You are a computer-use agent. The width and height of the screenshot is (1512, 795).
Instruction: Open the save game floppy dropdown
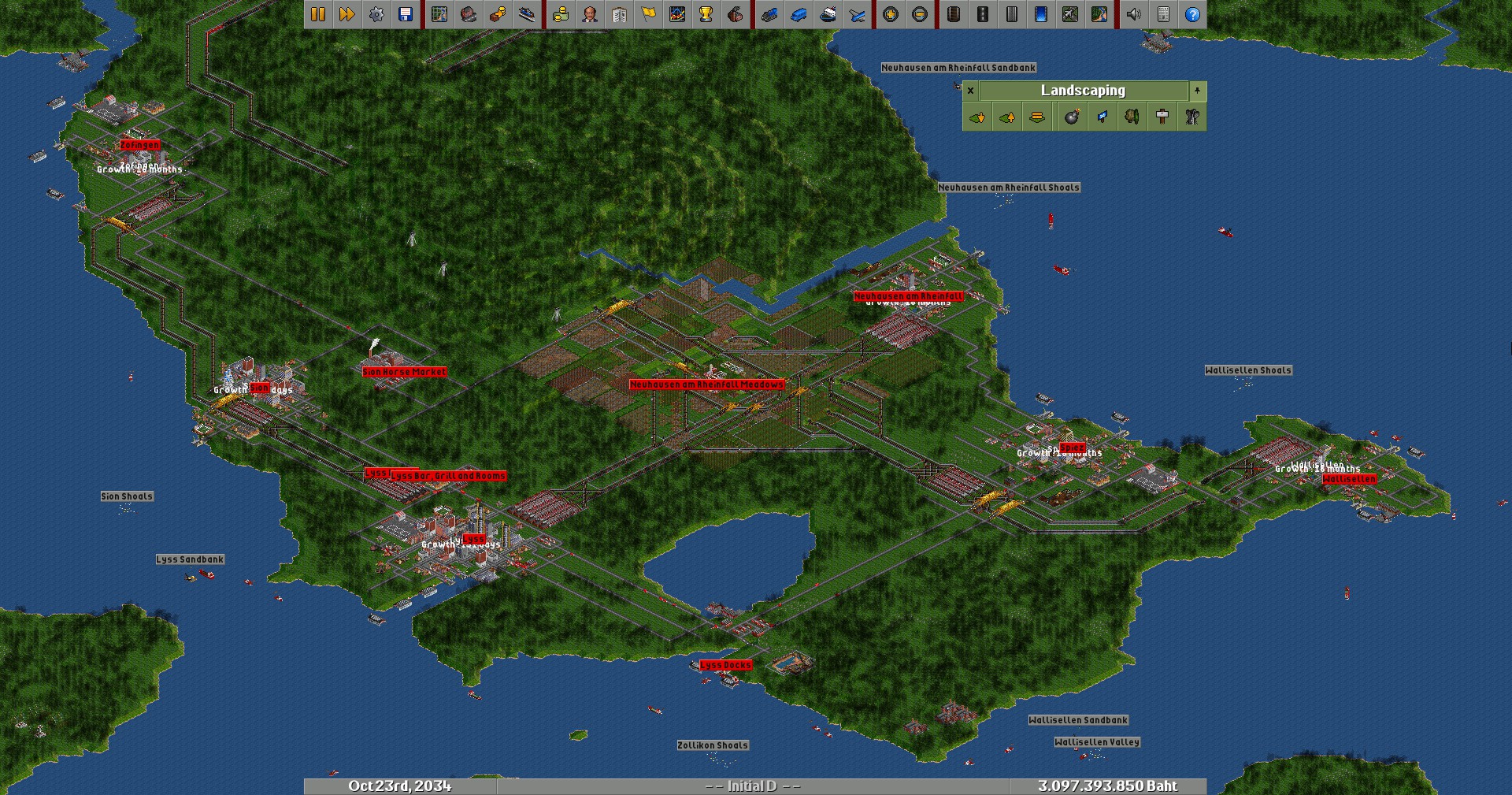coord(406,14)
